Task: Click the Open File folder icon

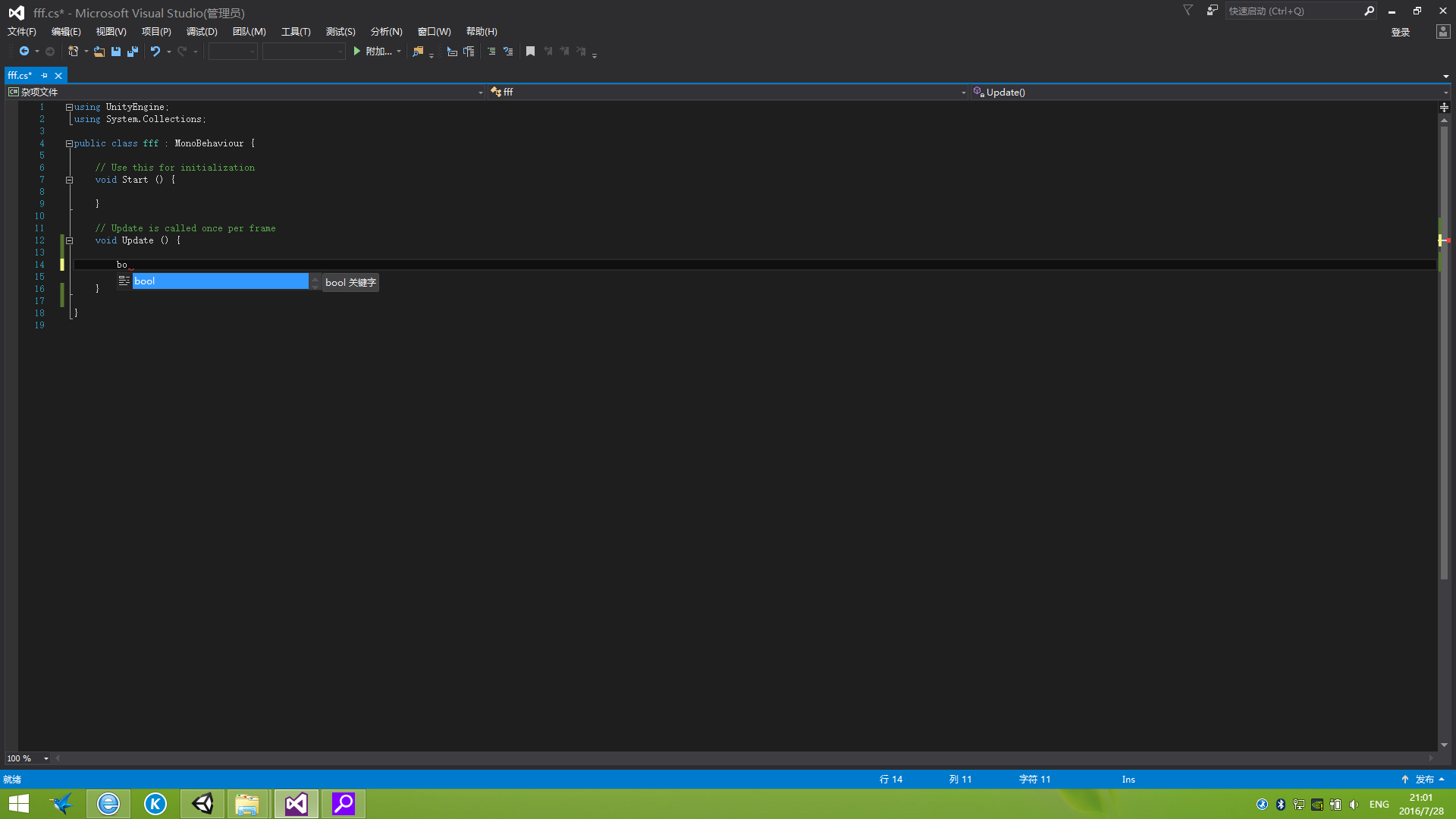Action: click(x=99, y=52)
